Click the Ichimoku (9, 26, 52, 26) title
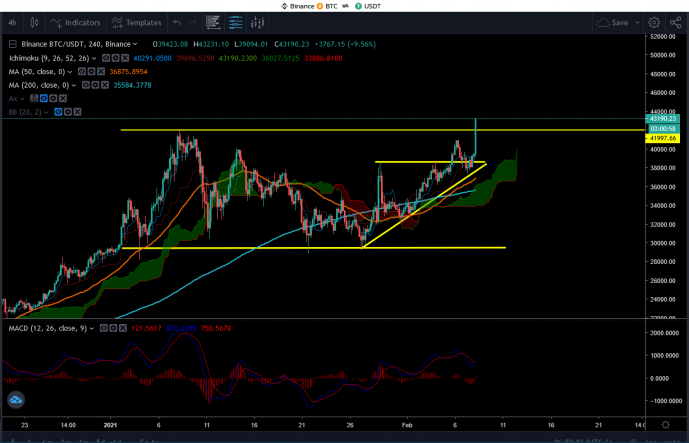689x443 pixels. pyautogui.click(x=50, y=58)
